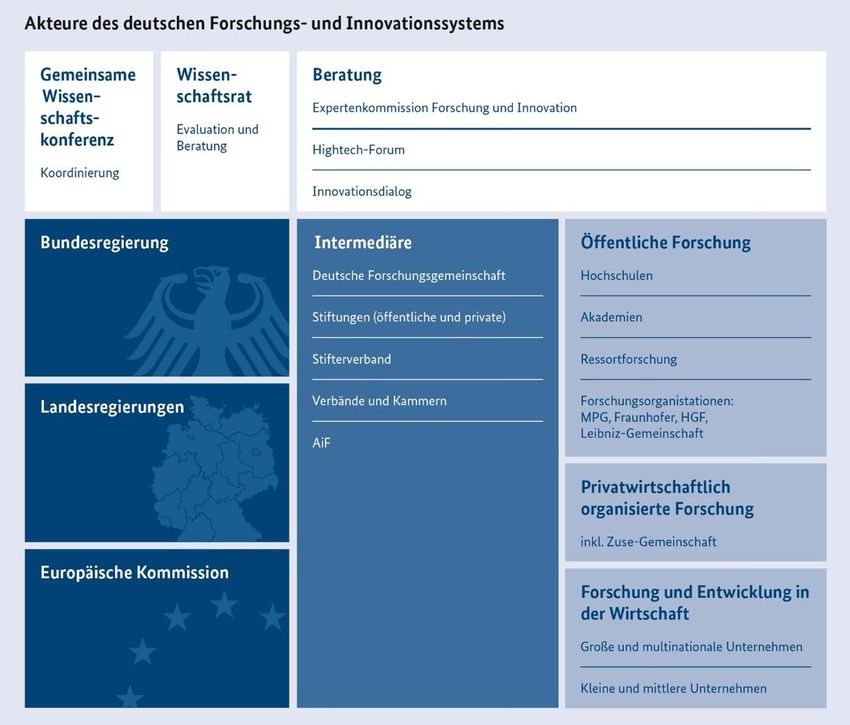Click 'Große und multinationale Unternehmen'
850x725 pixels.
[692, 646]
